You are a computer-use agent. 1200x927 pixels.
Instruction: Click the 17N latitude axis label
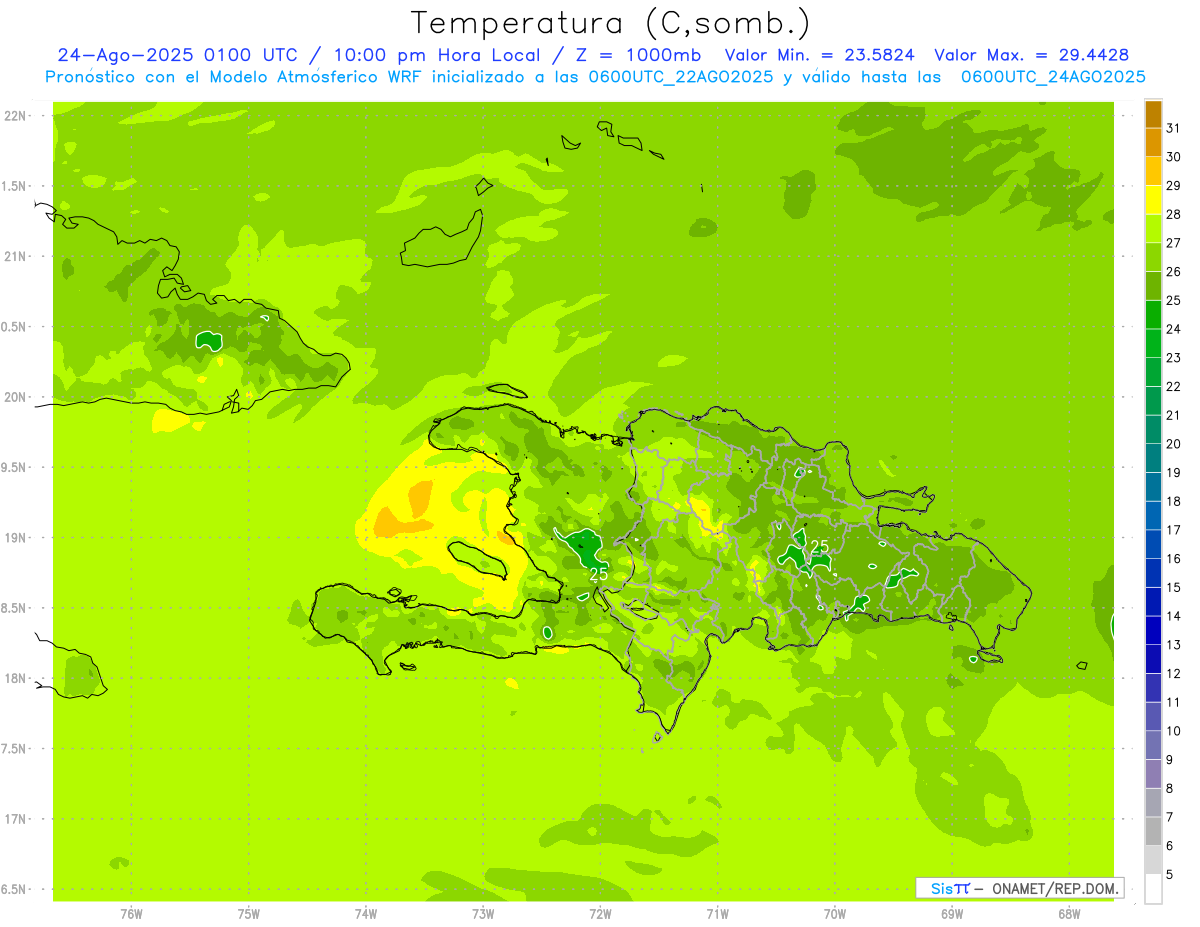click(x=17, y=819)
